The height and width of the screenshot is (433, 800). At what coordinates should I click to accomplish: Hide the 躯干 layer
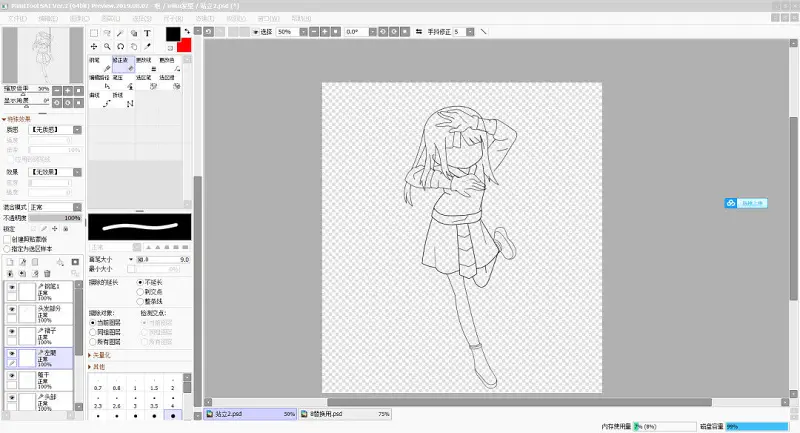tap(12, 375)
